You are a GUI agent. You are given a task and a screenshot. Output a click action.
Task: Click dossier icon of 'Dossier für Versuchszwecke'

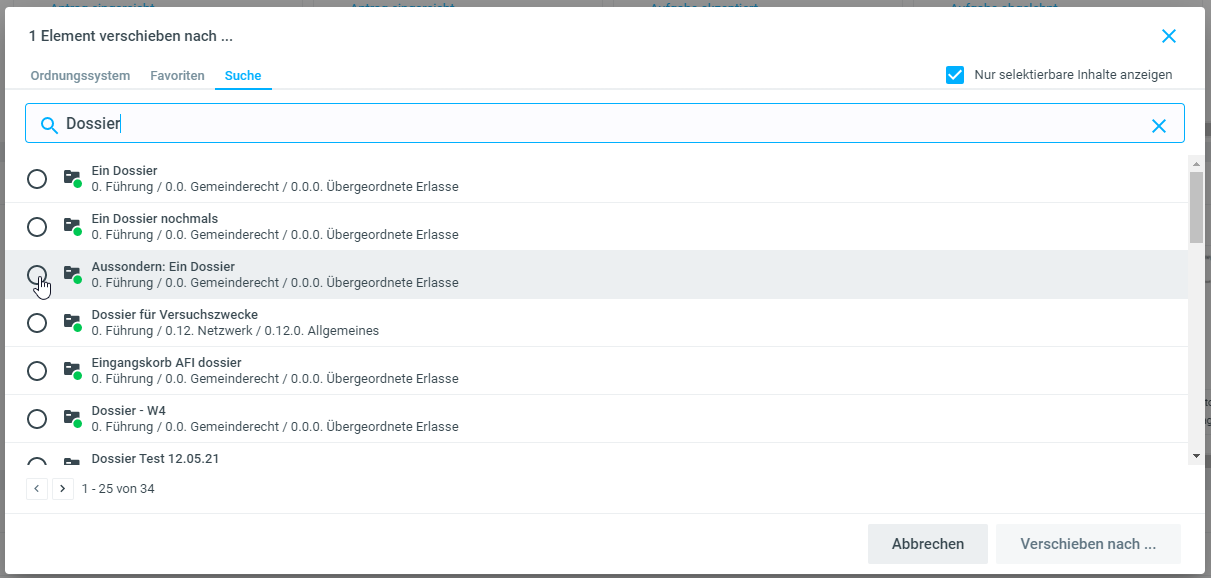pyautogui.click(x=72, y=322)
